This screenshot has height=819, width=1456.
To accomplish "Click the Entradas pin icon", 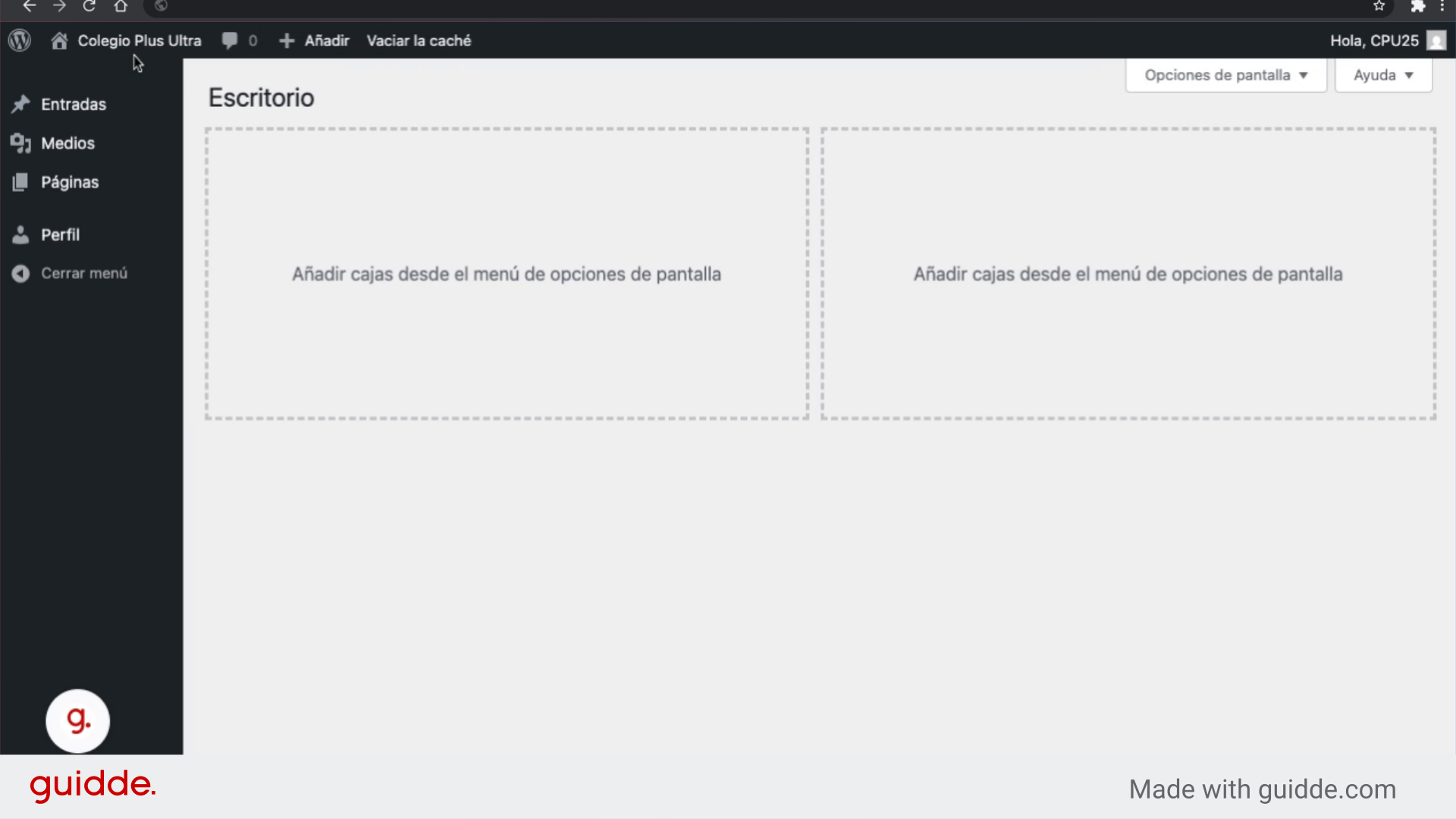I will tap(20, 104).
